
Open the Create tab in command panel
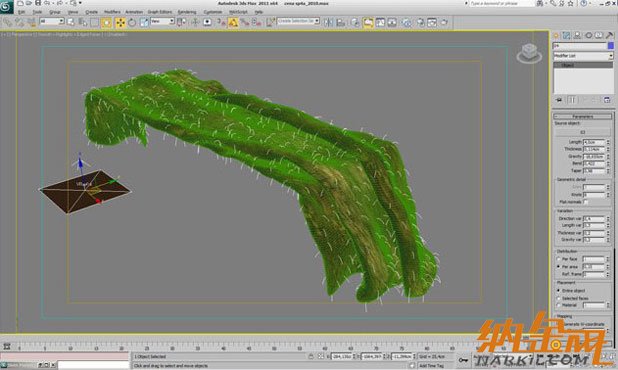[x=556, y=35]
